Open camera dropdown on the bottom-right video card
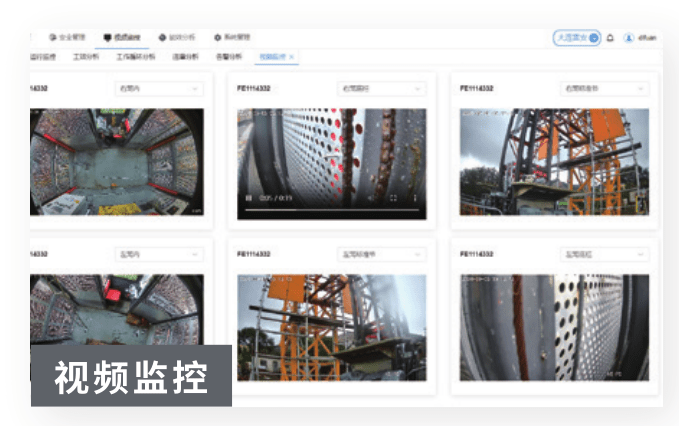 coord(604,255)
